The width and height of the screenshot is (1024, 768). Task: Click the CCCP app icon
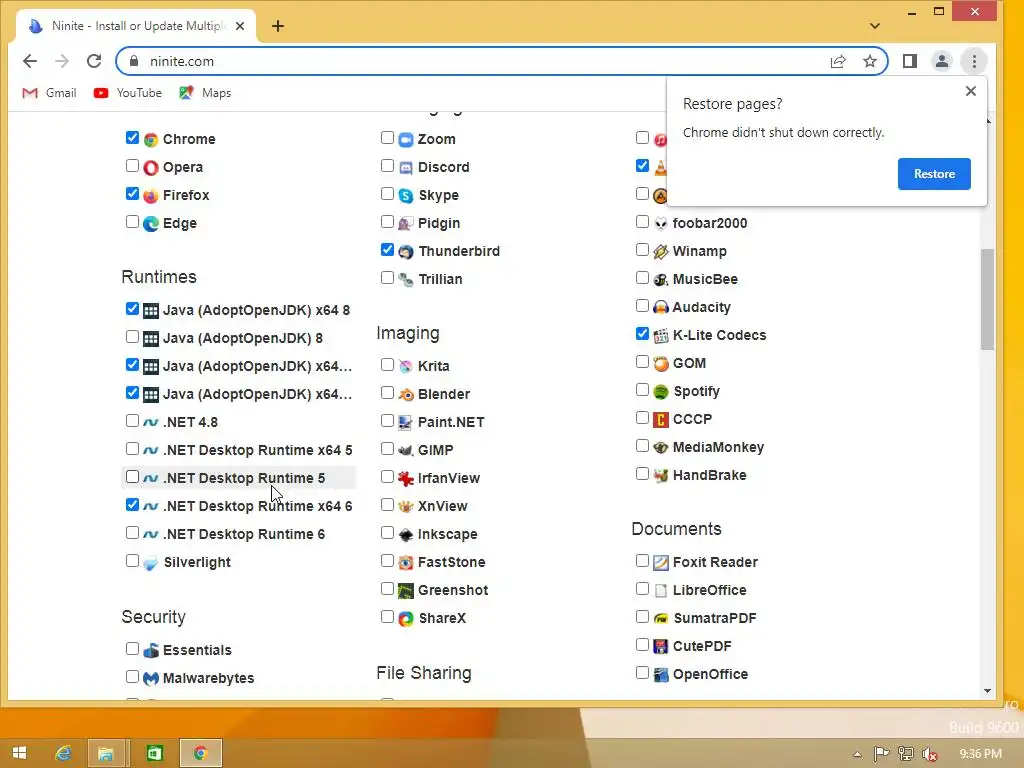pyautogui.click(x=661, y=420)
